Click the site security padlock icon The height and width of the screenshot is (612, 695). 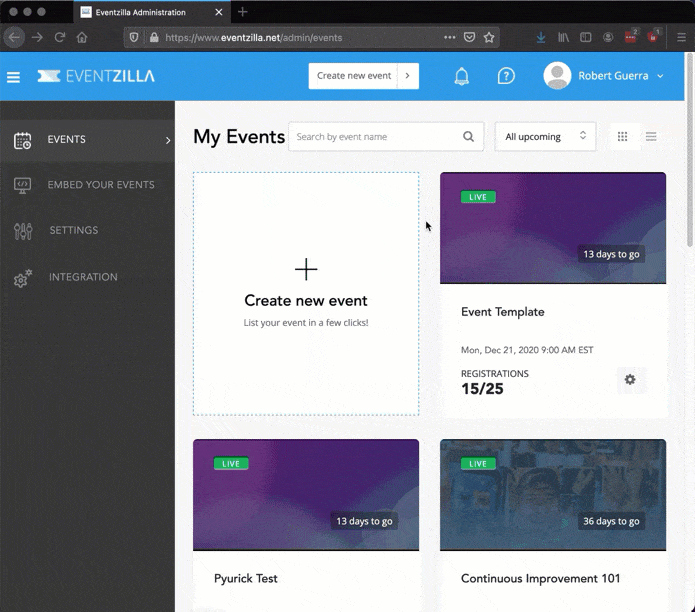coord(154,38)
